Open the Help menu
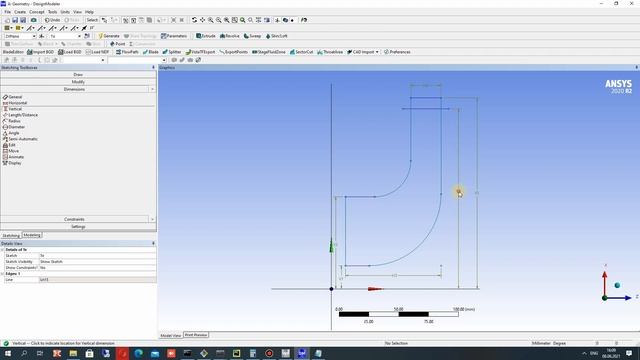Viewport: 640px width, 360px height. click(89, 12)
